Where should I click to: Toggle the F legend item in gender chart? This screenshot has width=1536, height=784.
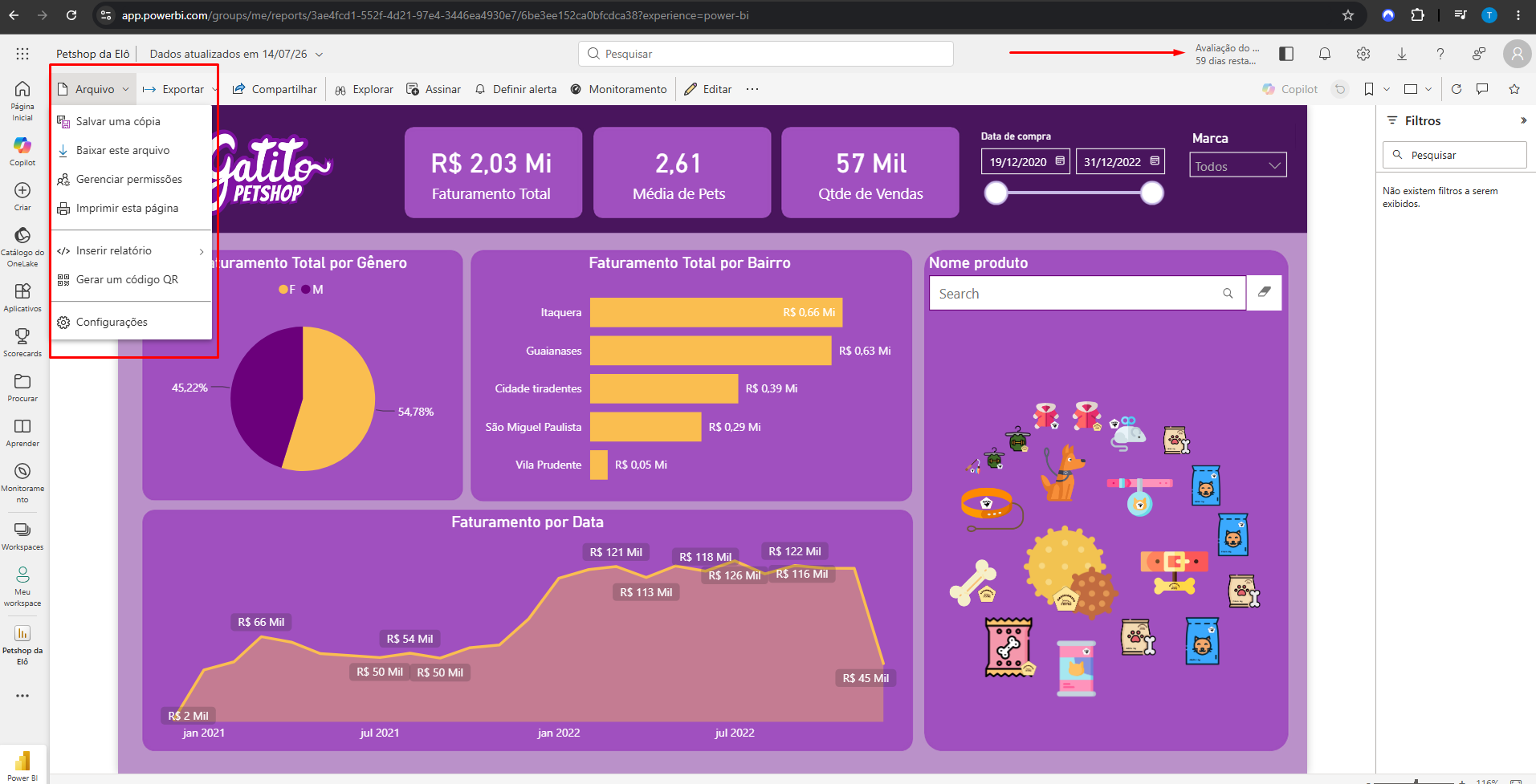(x=287, y=290)
